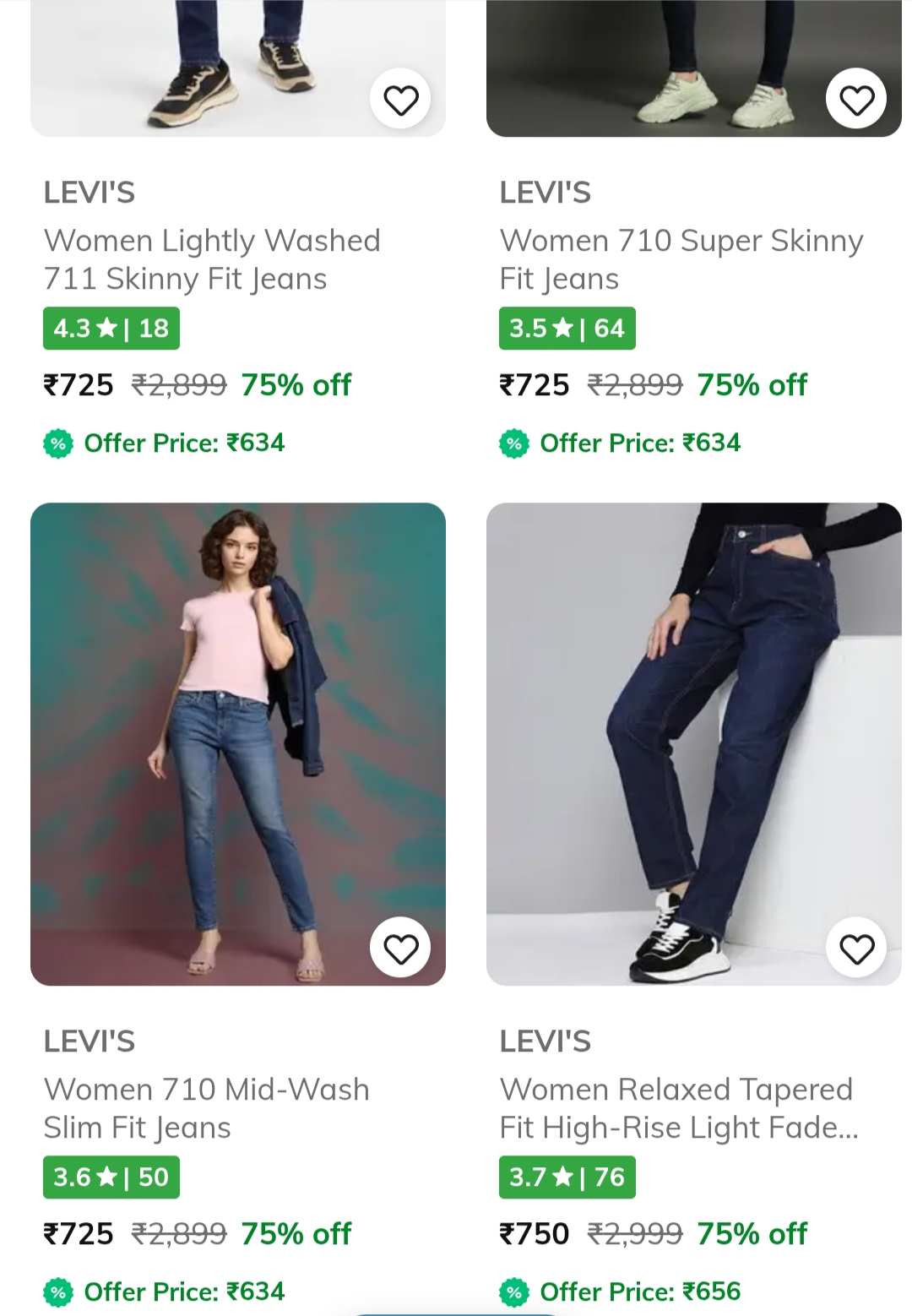Viewport: 912px width, 1316px height.
Task: Tap offer percent icon beside ₹656 offer
Action: [x=513, y=1292]
